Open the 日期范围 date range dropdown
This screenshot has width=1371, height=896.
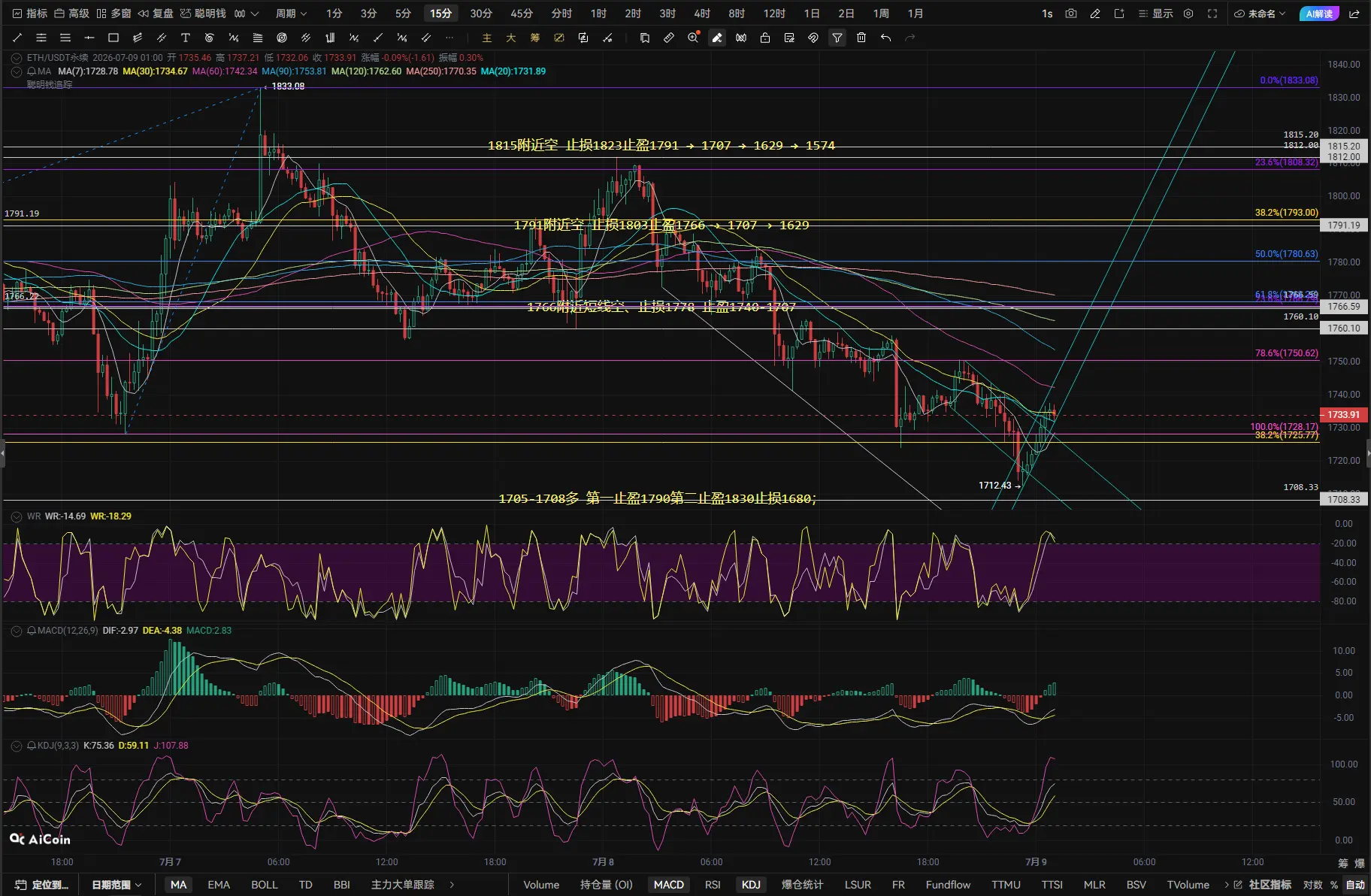116,885
